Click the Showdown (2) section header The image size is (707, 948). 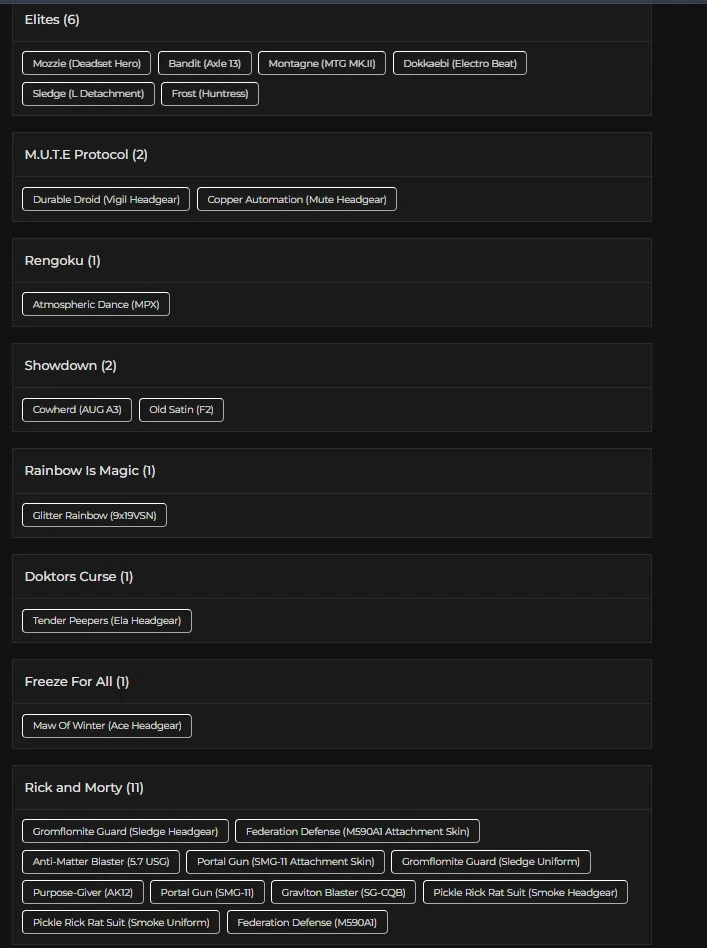point(70,365)
